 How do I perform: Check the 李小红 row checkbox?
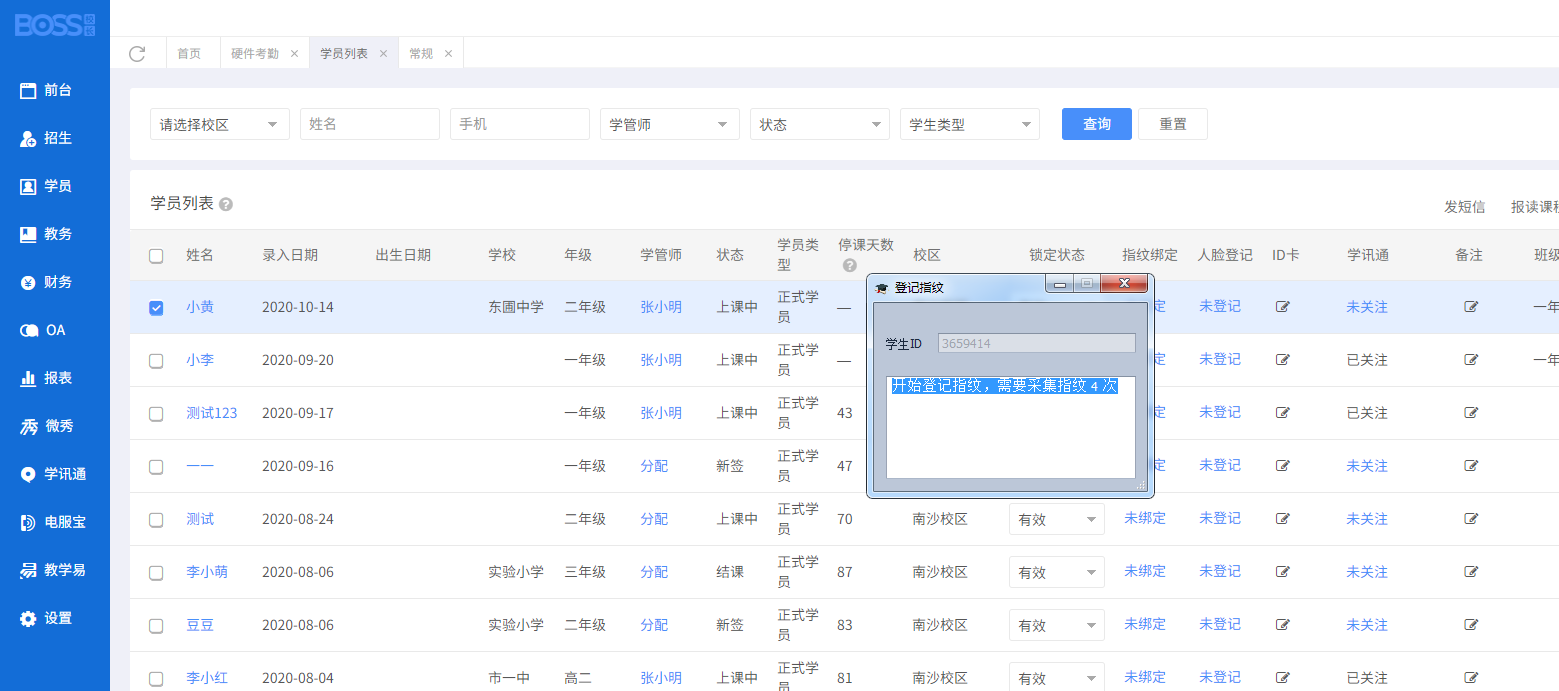[156, 679]
